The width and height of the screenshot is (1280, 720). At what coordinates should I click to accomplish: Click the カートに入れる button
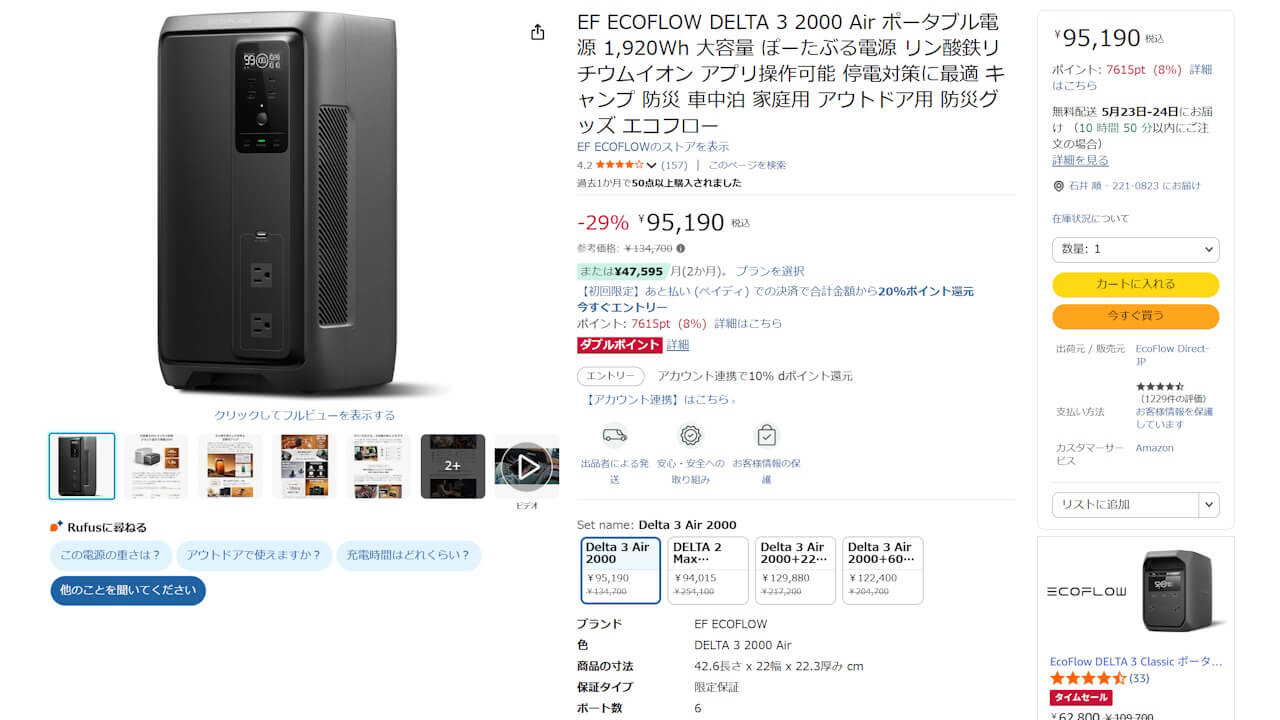(1135, 284)
